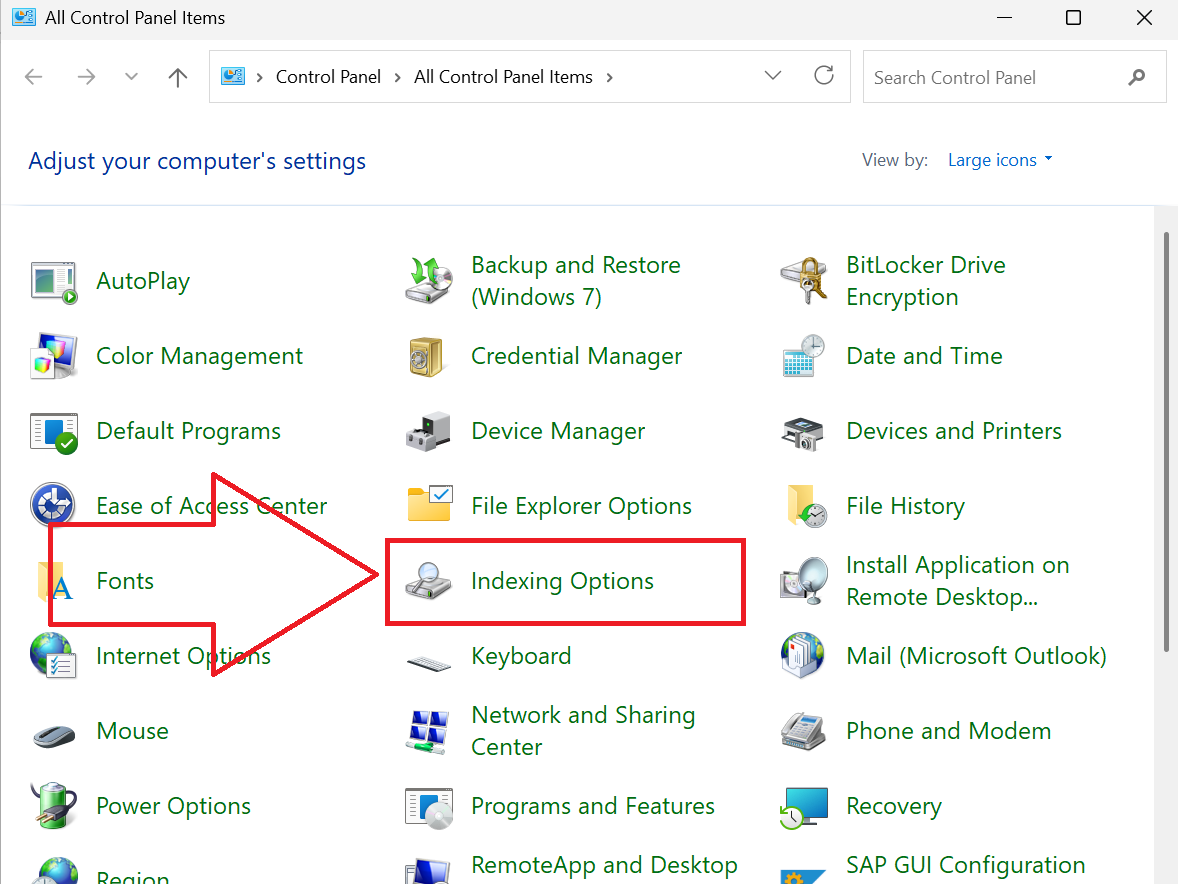Click the Devices and Printers icon
Screen dimensions: 1178x884
(x=802, y=433)
